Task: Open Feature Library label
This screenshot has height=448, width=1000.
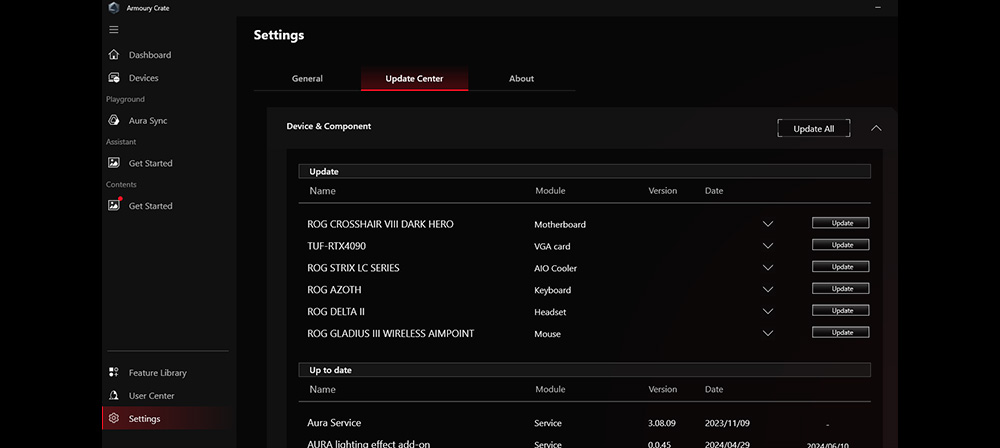Action: (x=158, y=373)
